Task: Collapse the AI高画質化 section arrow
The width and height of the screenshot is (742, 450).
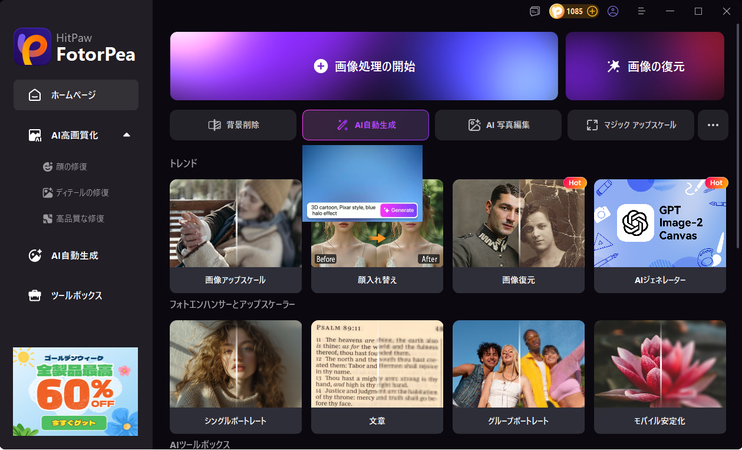Action: (x=126, y=135)
